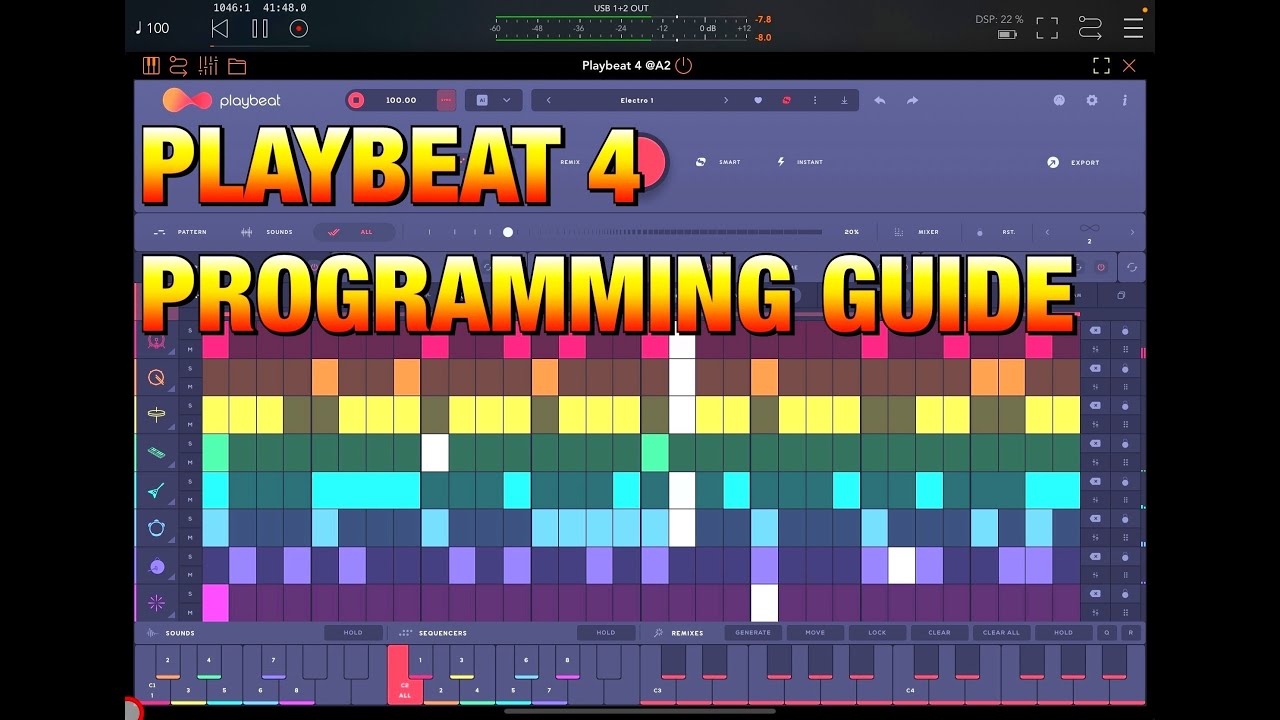
Task: Enable Sounds remix target
Action: point(267,232)
